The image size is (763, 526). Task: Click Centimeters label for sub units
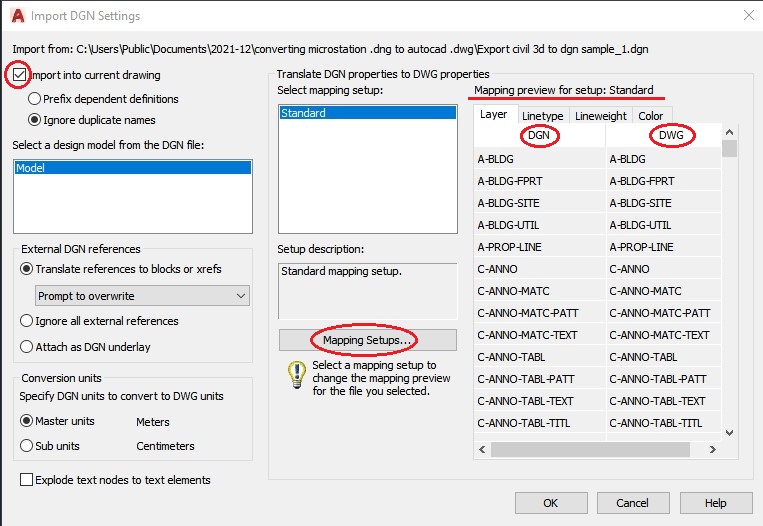tap(165, 446)
